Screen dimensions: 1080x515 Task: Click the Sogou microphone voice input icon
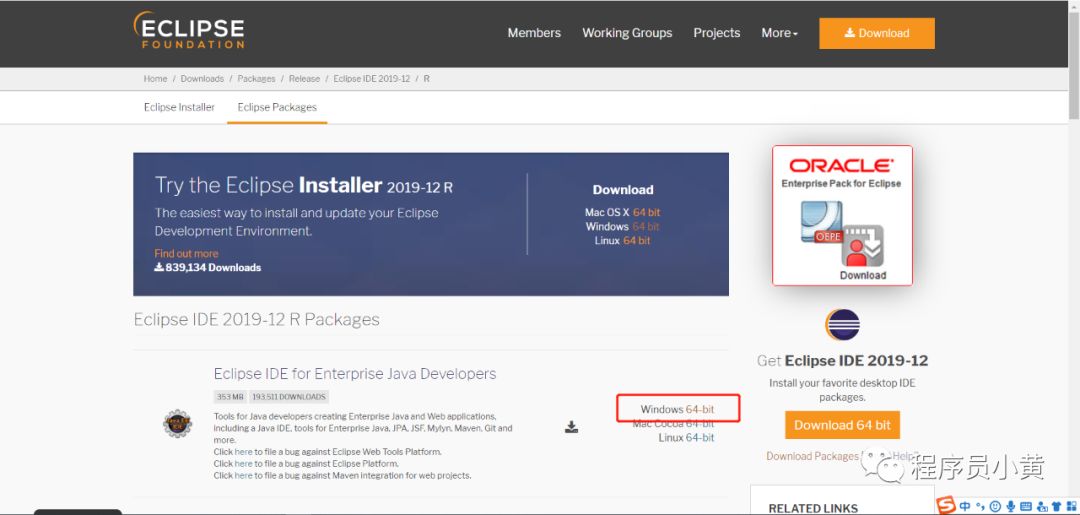pos(1010,507)
